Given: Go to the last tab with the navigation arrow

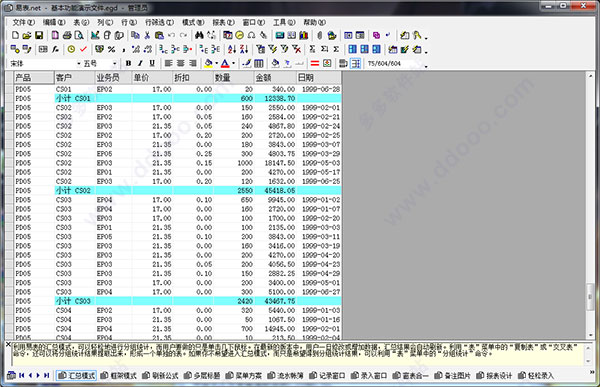Looking at the screenshot, I should click(46, 376).
